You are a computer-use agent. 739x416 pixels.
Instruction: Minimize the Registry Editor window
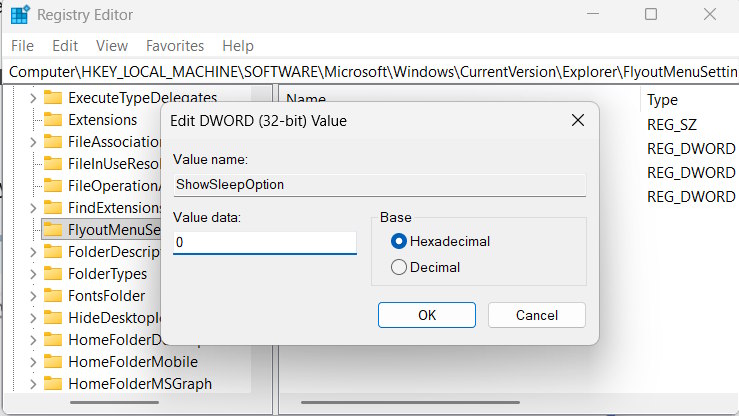593,14
